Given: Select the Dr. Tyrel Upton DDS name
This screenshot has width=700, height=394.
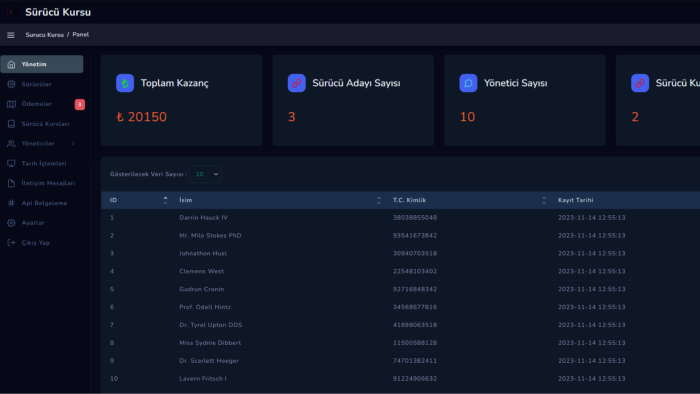Looking at the screenshot, I should pos(211,325).
